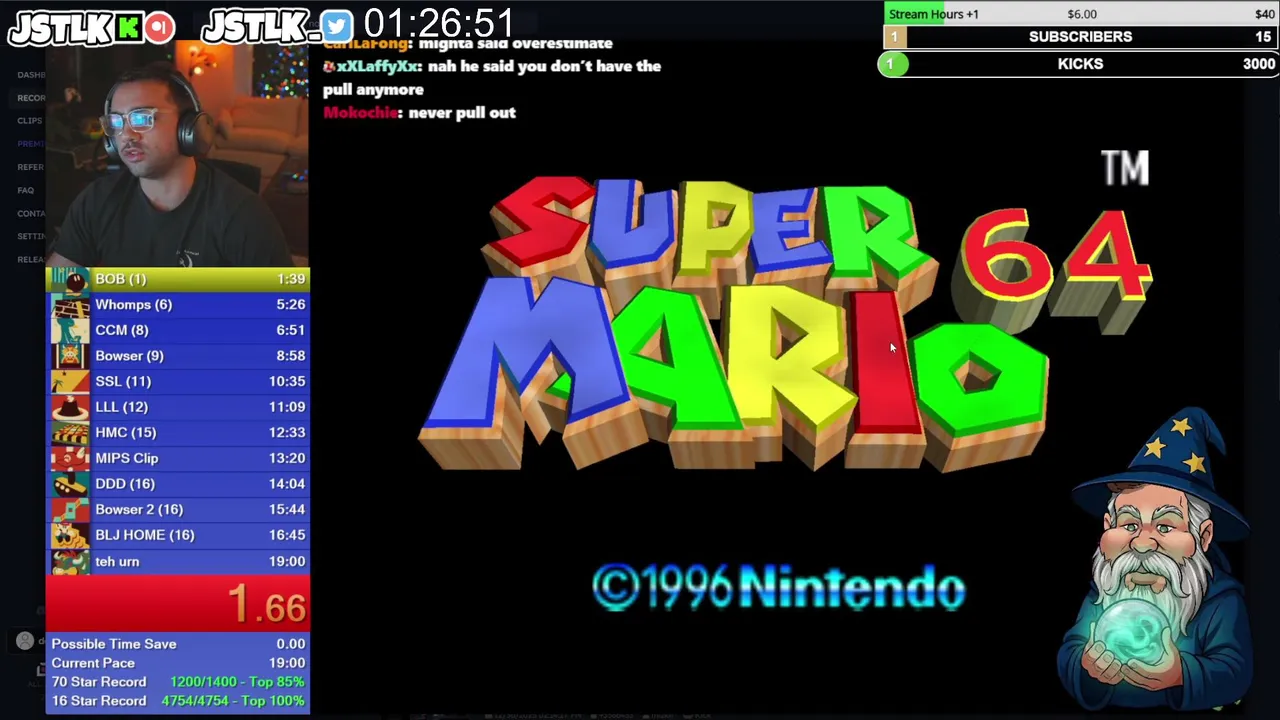Click chat username xXLaffyXx
Image resolution: width=1280 pixels, height=720 pixels.
coord(376,66)
